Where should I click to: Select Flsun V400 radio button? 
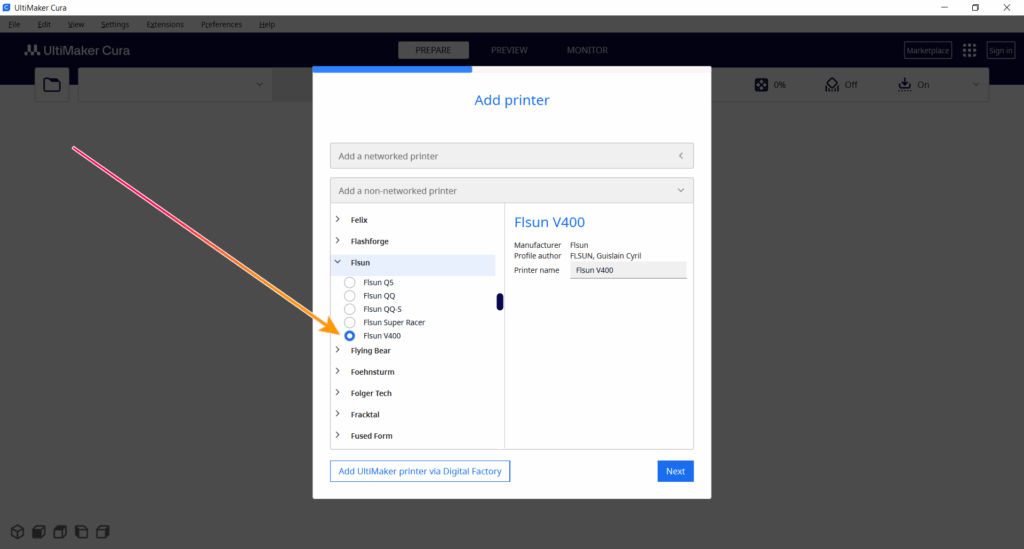click(350, 336)
